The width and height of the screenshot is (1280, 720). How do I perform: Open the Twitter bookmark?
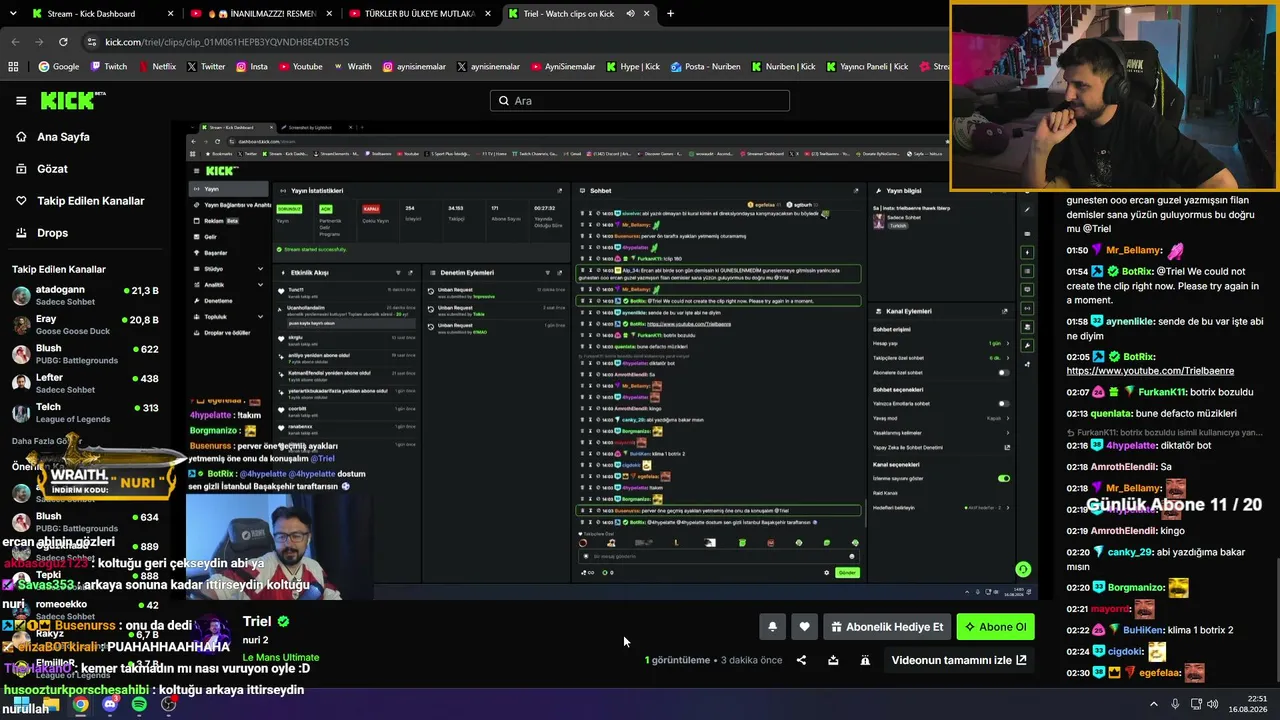205,67
